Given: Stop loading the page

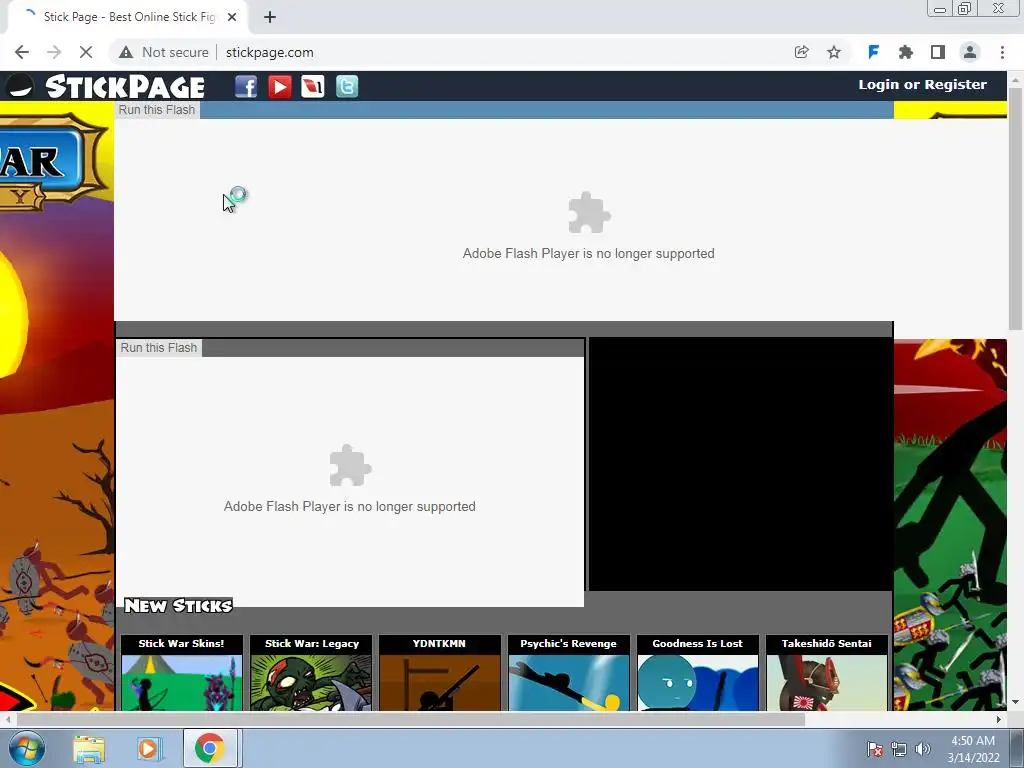Looking at the screenshot, I should 86,52.
